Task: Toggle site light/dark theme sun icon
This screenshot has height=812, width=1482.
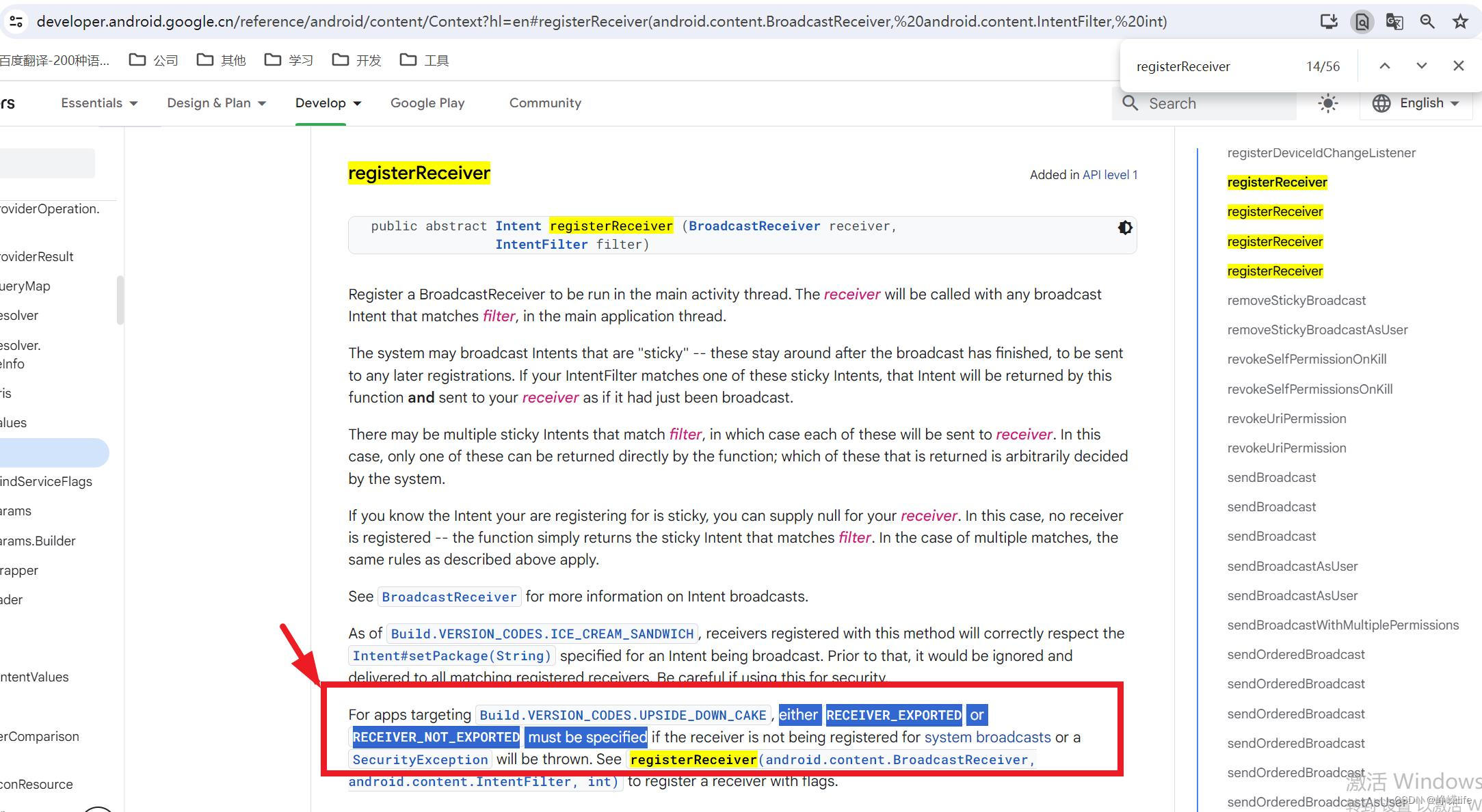Action: tap(1328, 103)
